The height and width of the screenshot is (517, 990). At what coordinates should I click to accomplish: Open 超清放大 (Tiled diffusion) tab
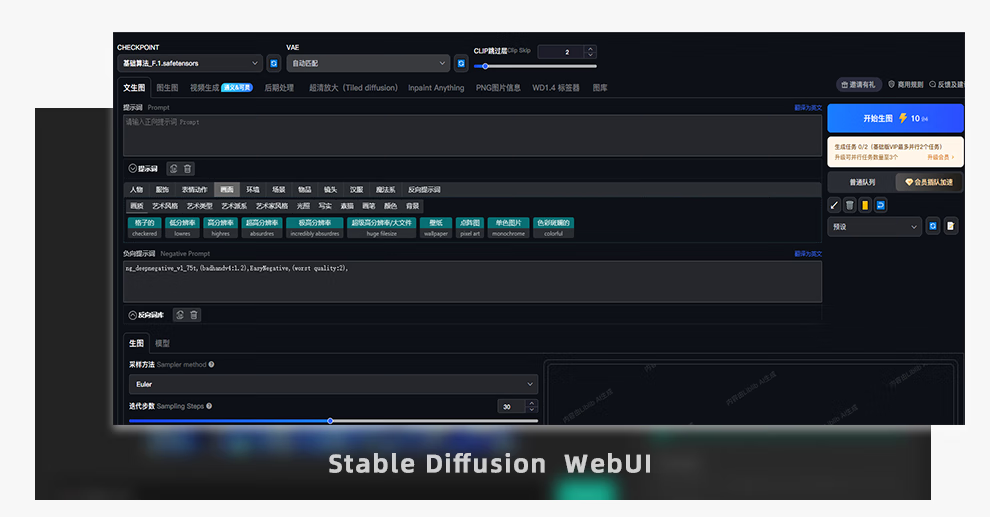click(353, 88)
